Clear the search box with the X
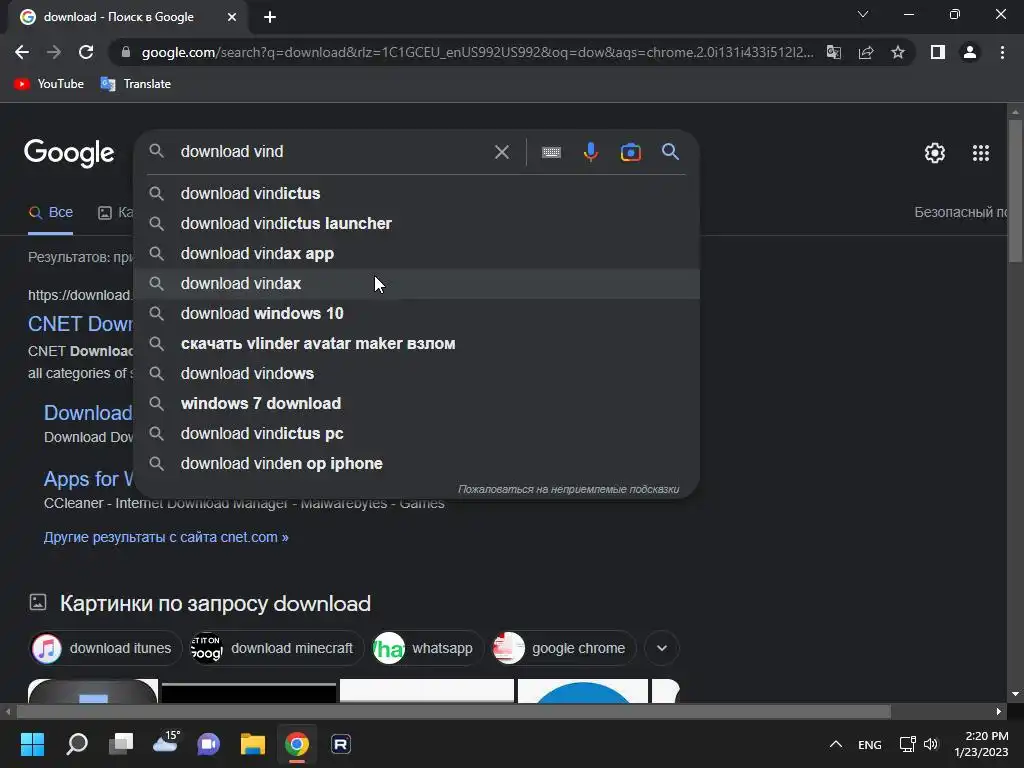Viewport: 1024px width, 768px height. point(502,152)
